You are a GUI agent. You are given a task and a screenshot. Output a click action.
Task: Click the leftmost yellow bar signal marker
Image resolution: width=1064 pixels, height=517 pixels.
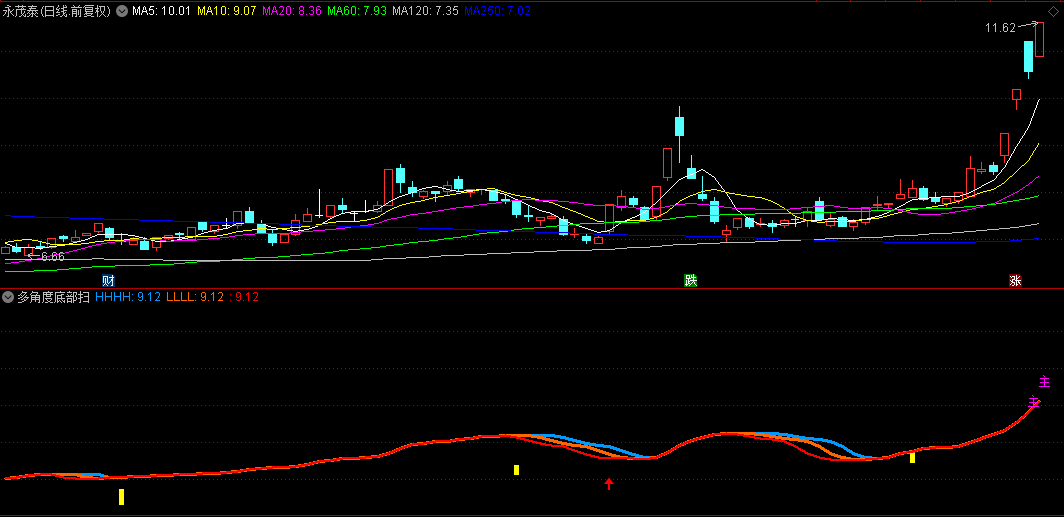pyautogui.click(x=121, y=497)
